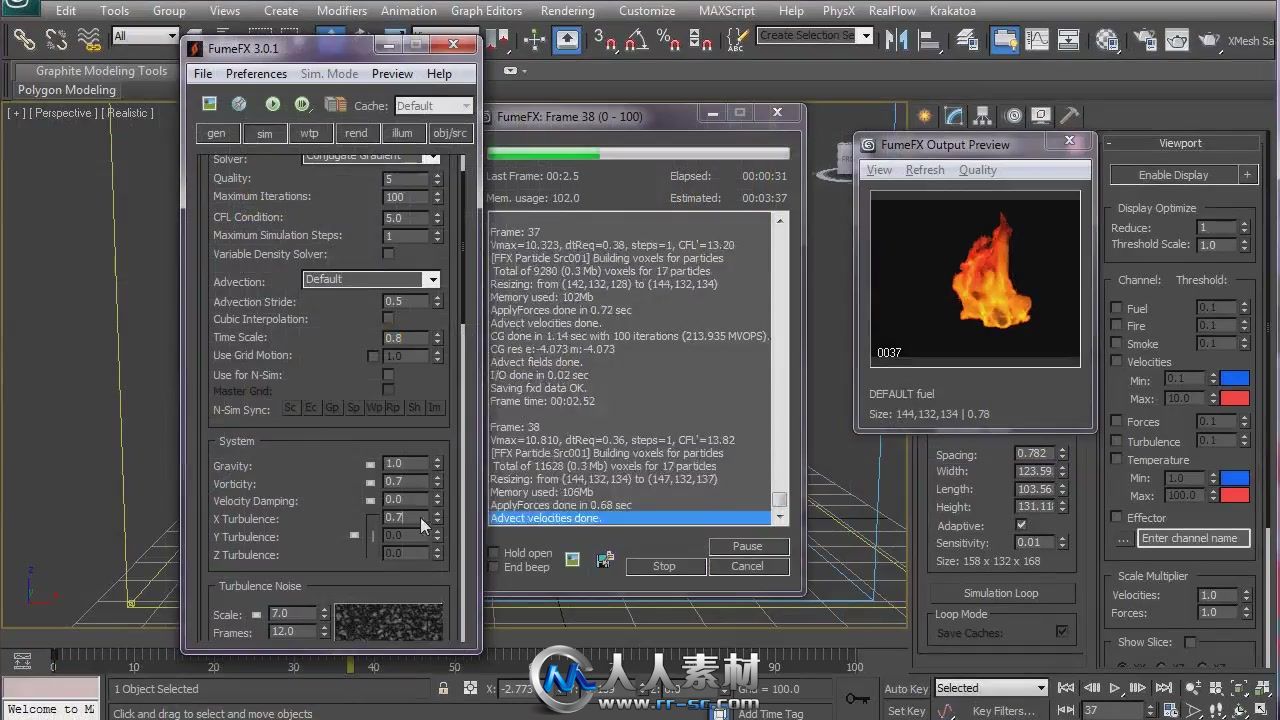Open the Utilities hammer icon
1280x720 pixels.
pyautogui.click(x=1070, y=116)
